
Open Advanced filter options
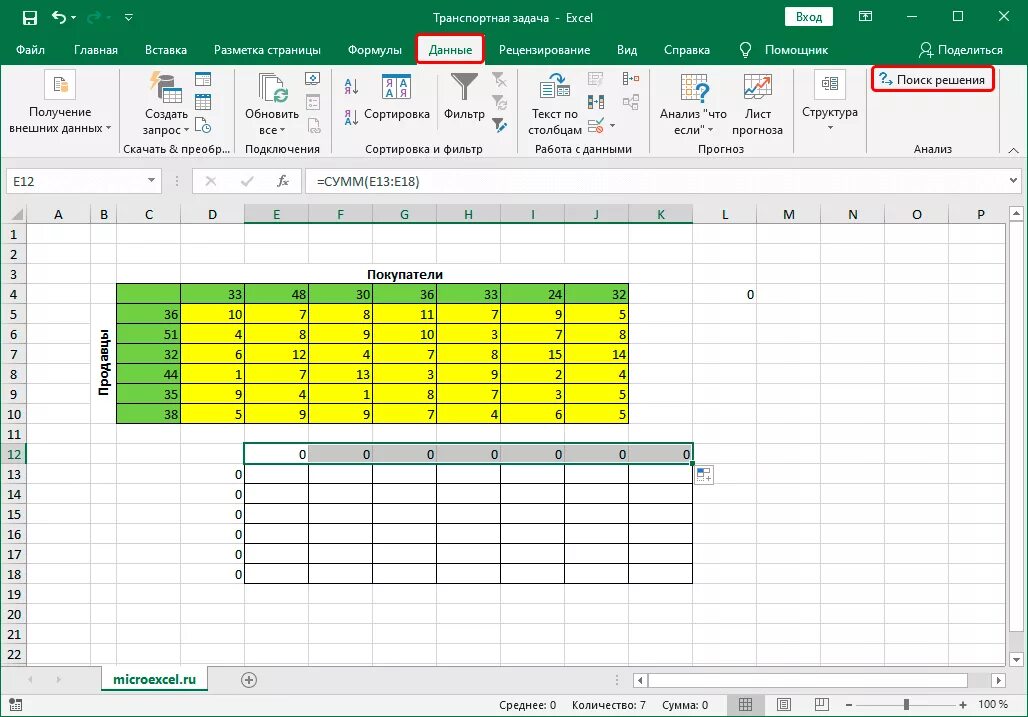tap(499, 125)
